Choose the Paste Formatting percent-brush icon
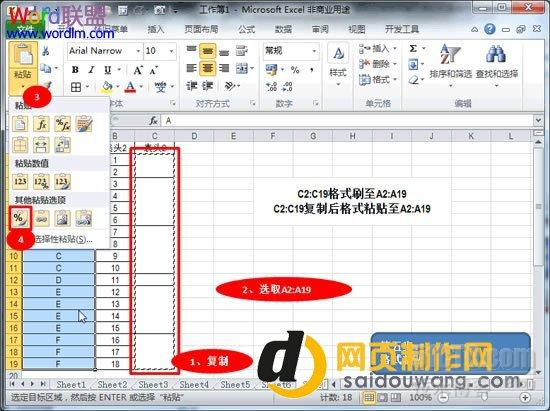This screenshot has height=411, width=550. click(20, 218)
